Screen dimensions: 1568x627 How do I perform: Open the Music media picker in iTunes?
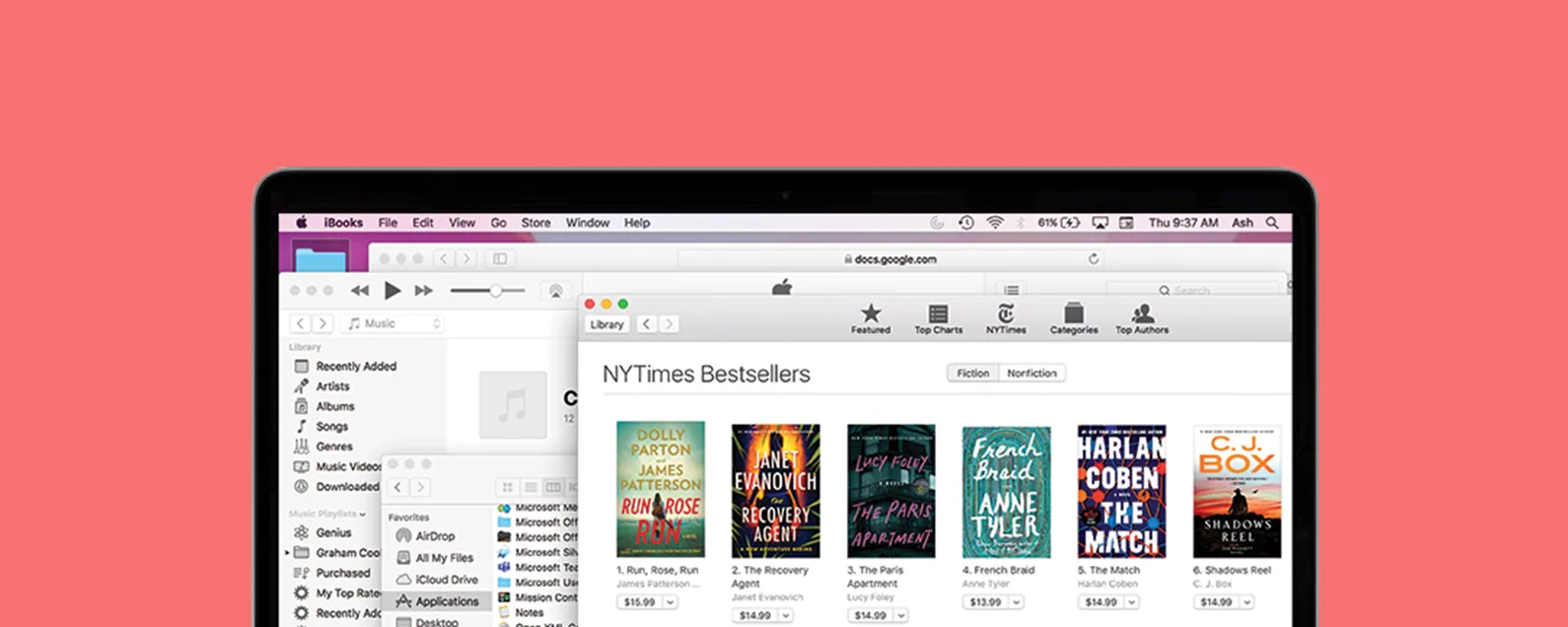[x=392, y=323]
